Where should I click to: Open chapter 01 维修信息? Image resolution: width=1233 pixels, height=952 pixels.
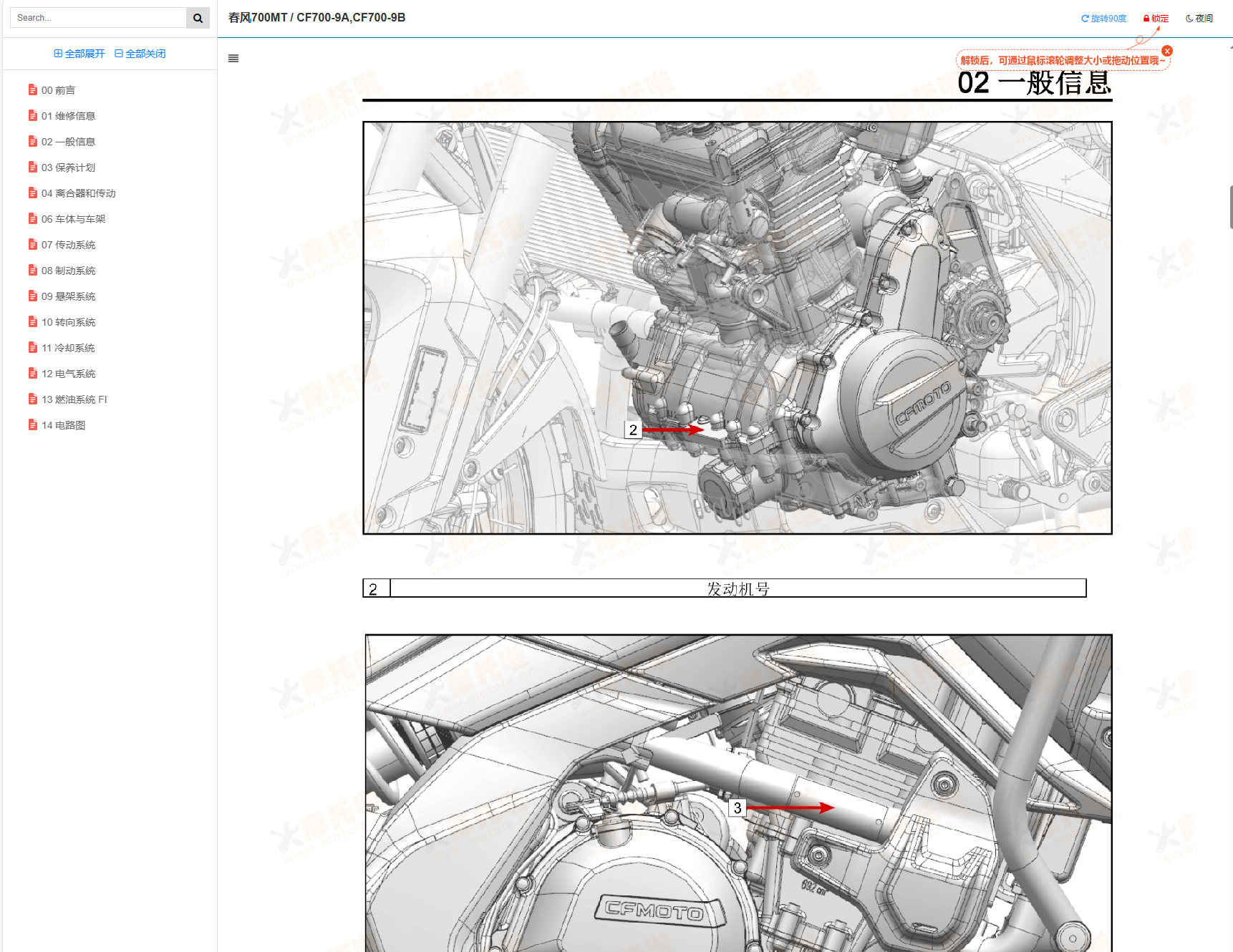pos(68,116)
